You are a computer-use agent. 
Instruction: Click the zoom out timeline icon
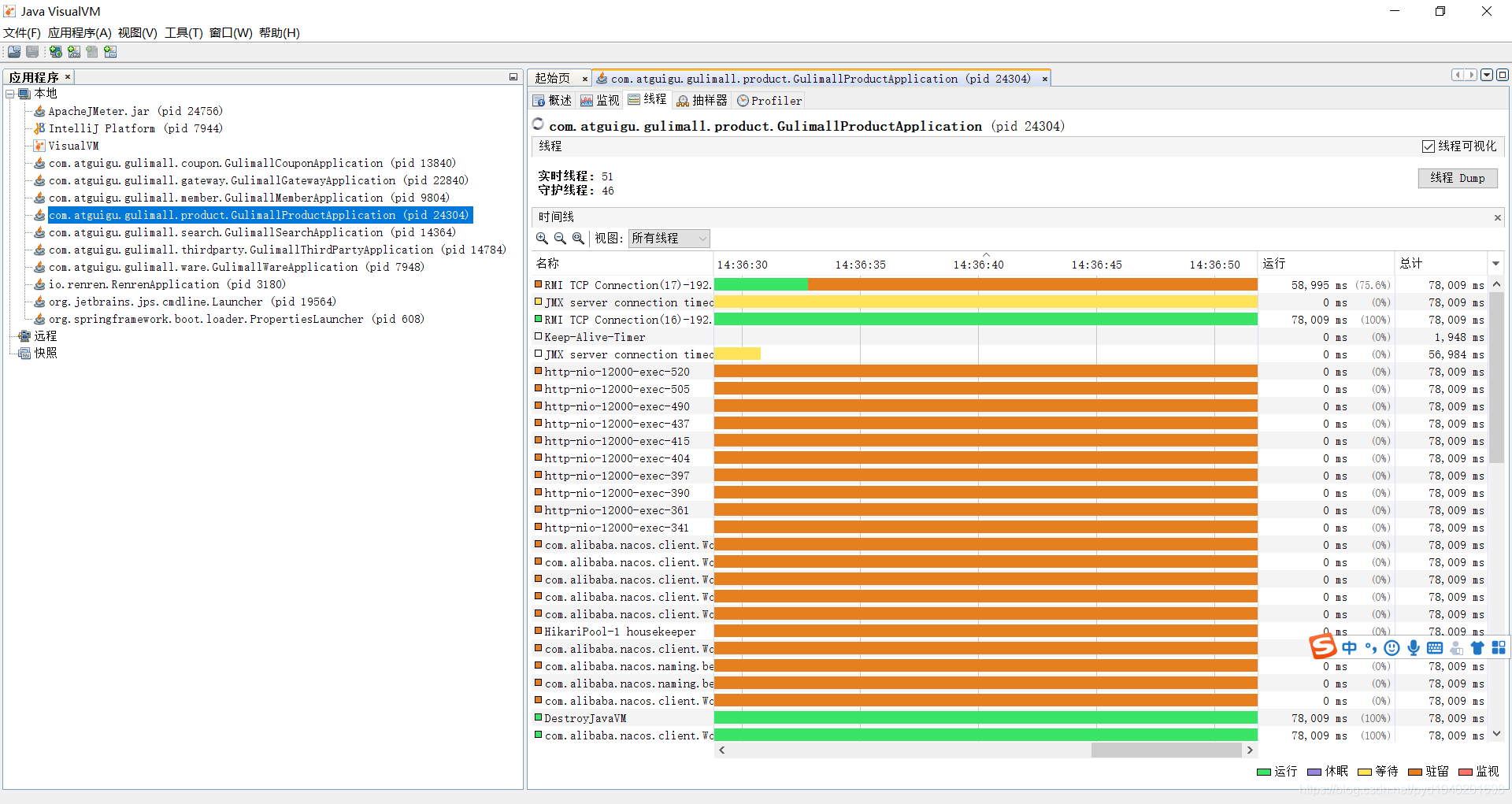coord(560,238)
